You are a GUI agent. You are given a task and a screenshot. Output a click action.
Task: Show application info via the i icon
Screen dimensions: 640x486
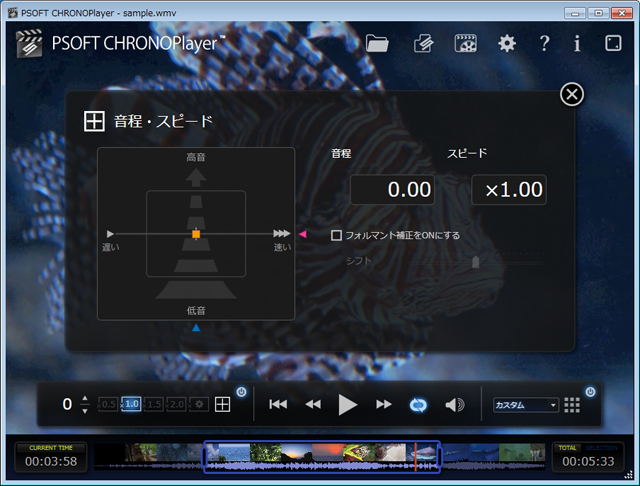pos(577,43)
